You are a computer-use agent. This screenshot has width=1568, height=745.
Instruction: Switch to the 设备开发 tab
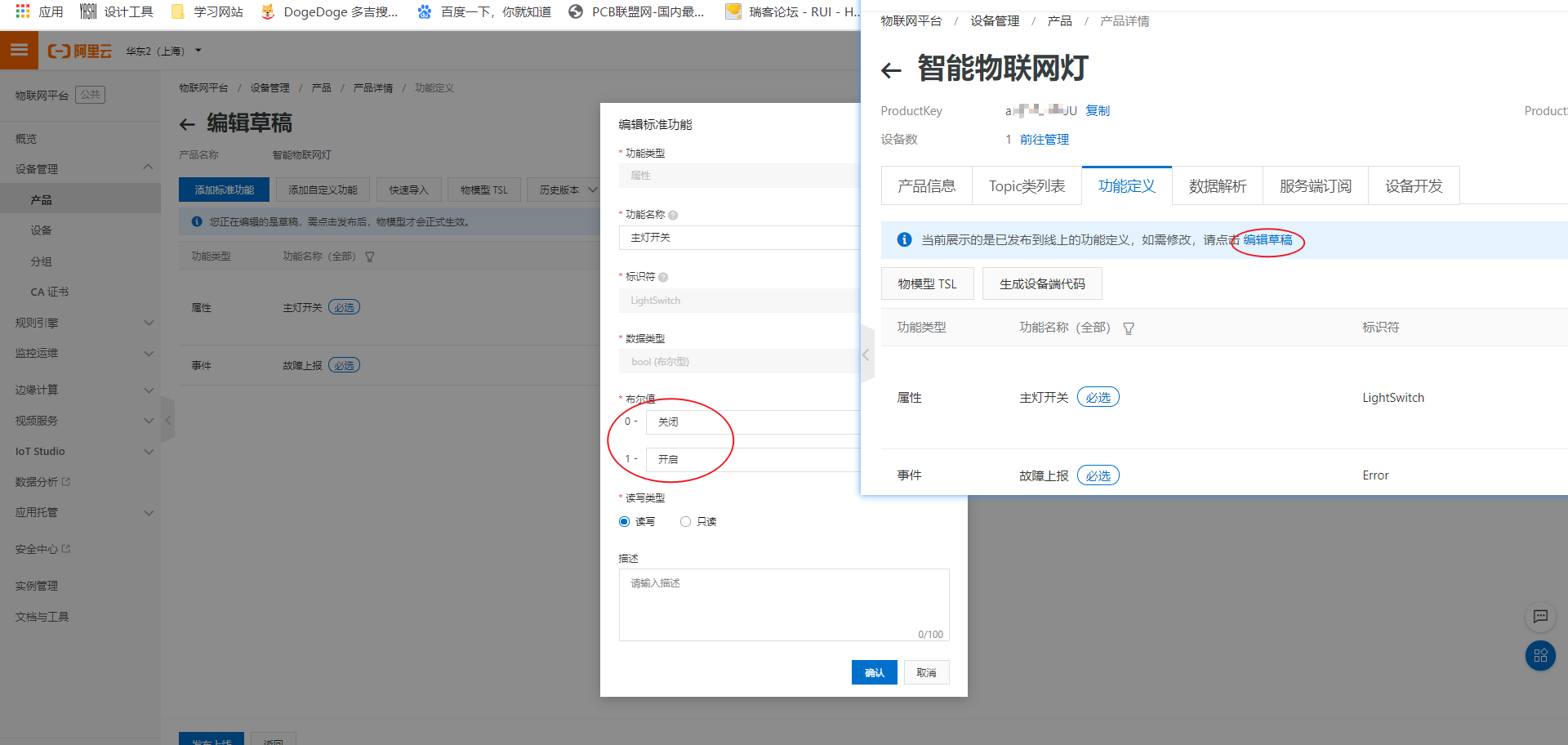point(1413,185)
